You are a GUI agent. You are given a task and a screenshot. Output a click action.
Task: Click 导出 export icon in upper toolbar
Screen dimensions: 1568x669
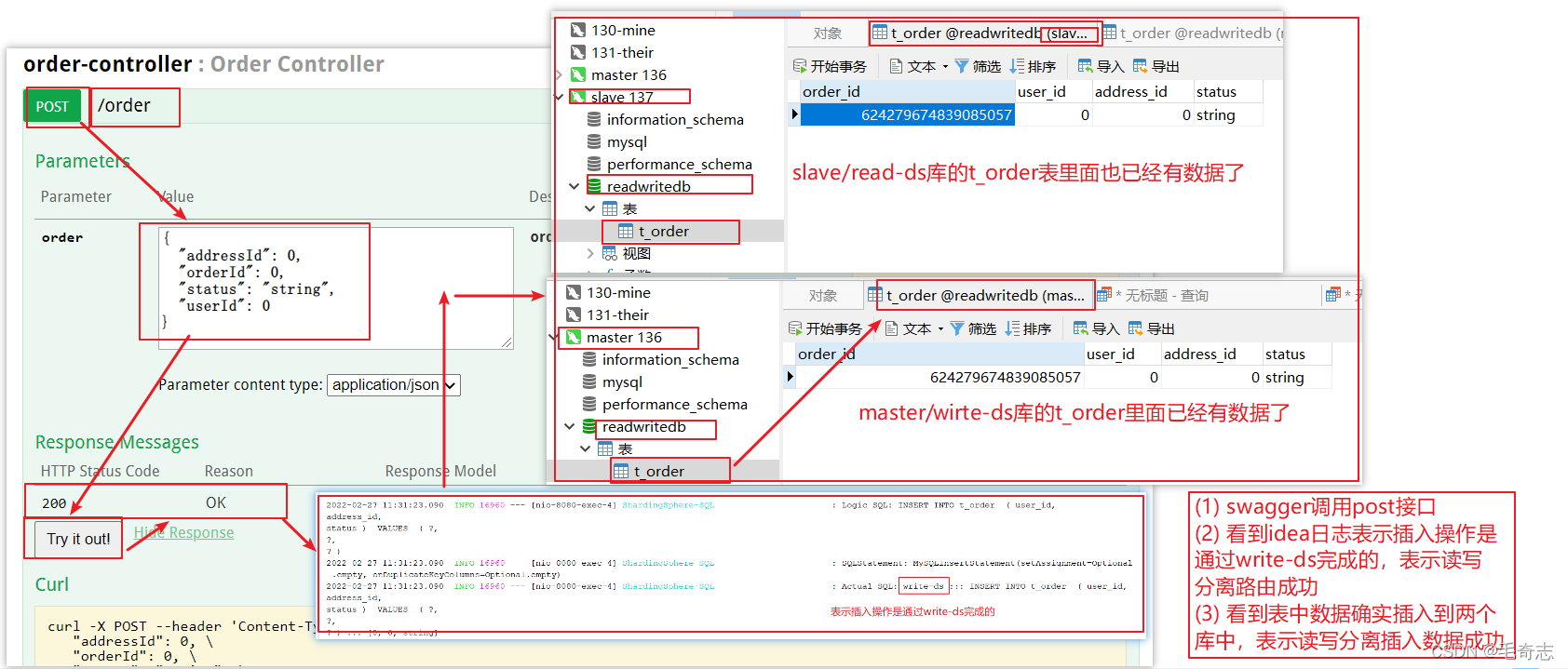point(1140,66)
